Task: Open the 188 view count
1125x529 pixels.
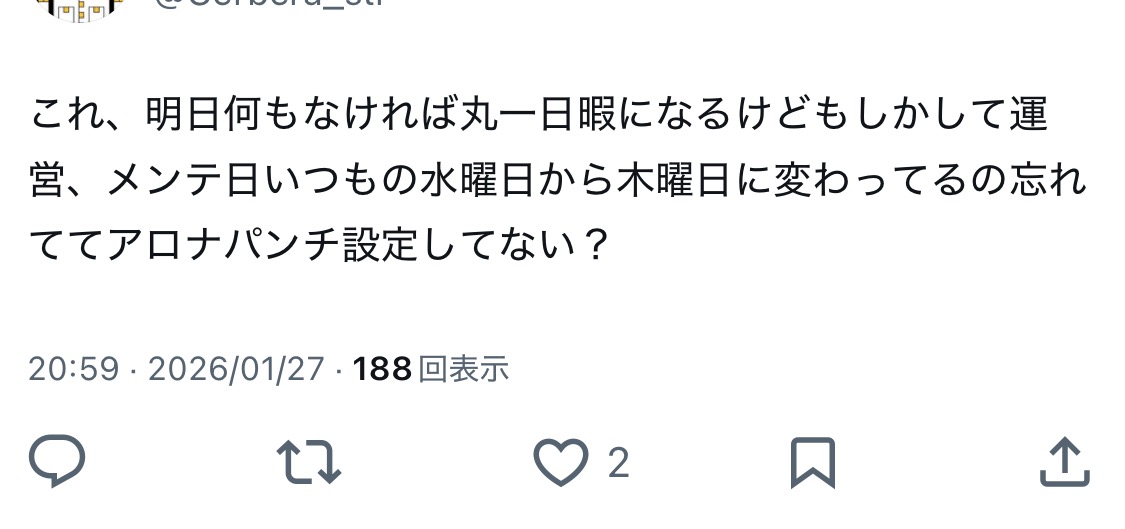Action: pyautogui.click(x=382, y=369)
